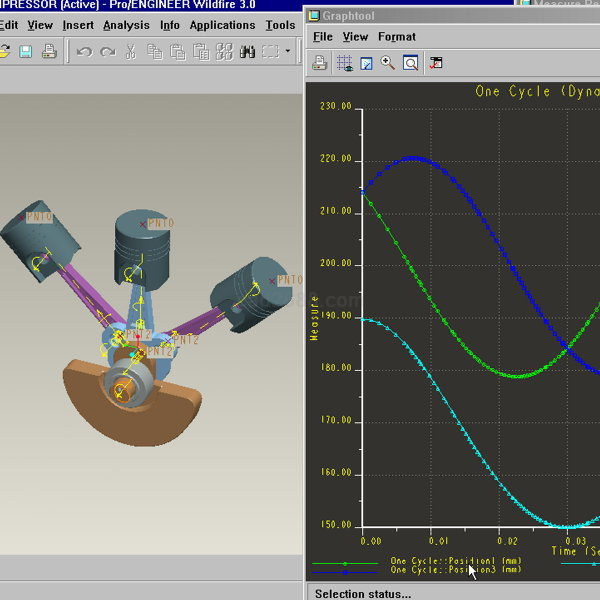Open the Analysis menu
Screen dimensions: 600x600
126,25
